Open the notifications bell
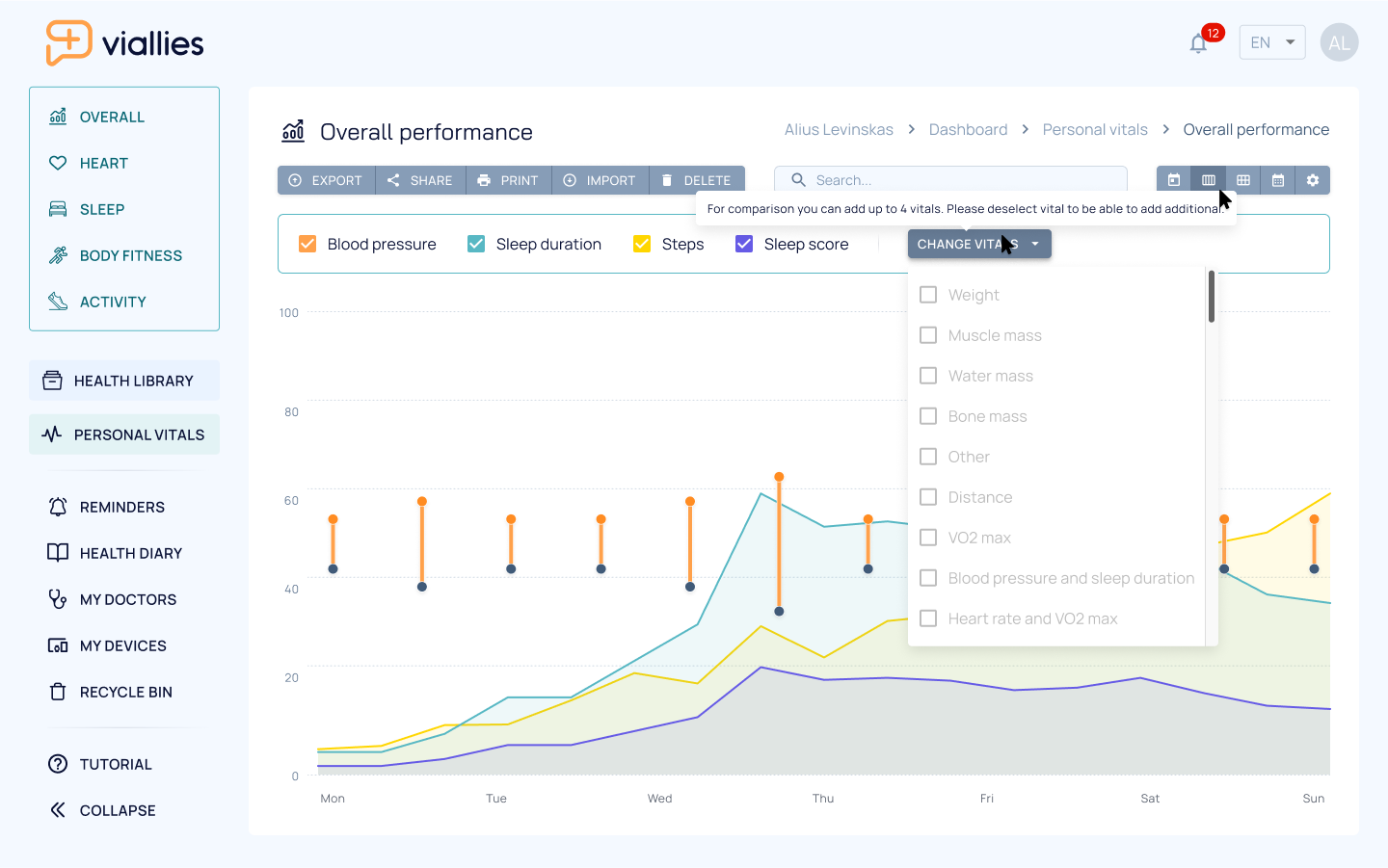The image size is (1388, 868). pyautogui.click(x=1198, y=43)
